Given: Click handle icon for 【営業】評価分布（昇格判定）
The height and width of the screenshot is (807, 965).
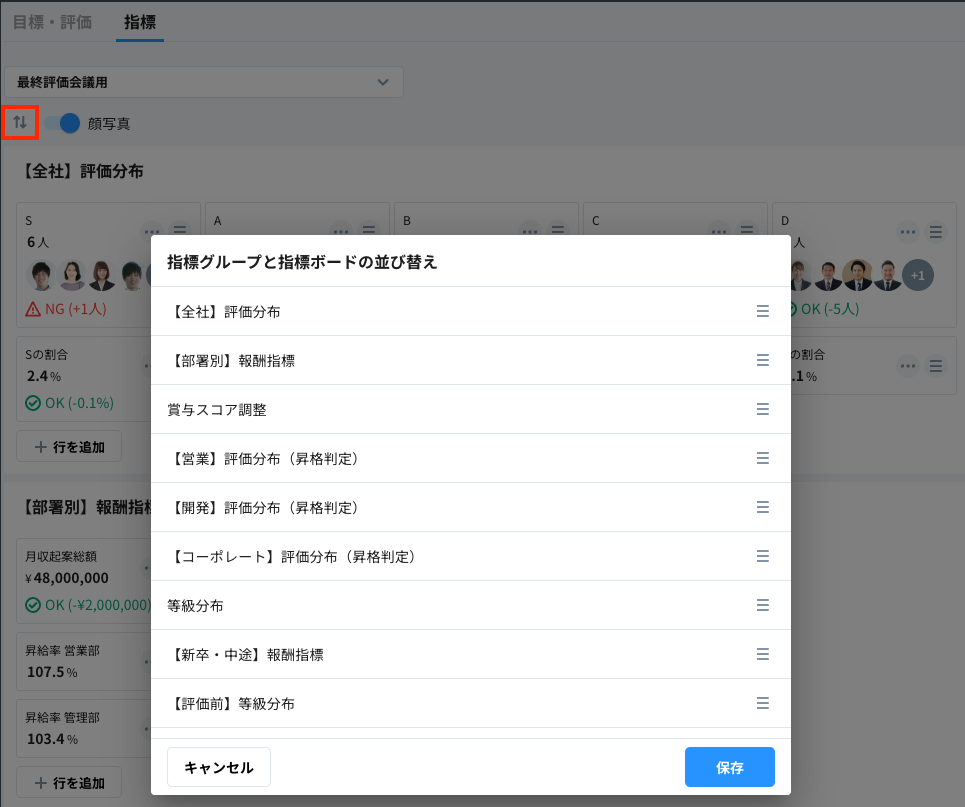Looking at the screenshot, I should pos(762,458).
